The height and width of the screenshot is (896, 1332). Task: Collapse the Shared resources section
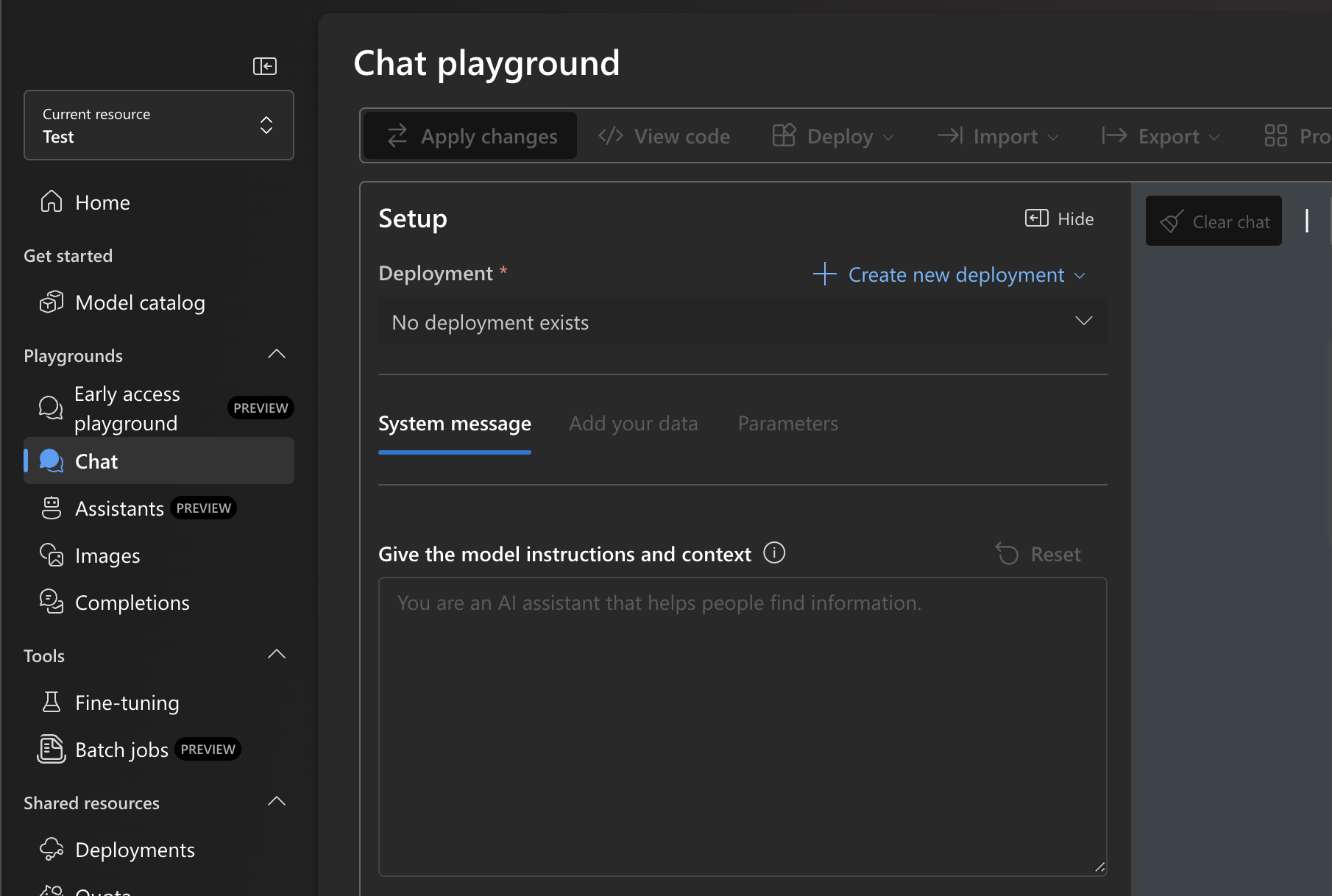pyautogui.click(x=277, y=802)
